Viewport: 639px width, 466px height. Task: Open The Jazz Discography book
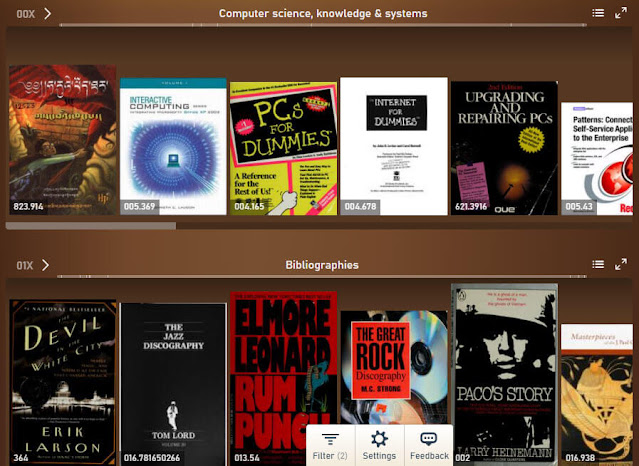[x=173, y=384]
